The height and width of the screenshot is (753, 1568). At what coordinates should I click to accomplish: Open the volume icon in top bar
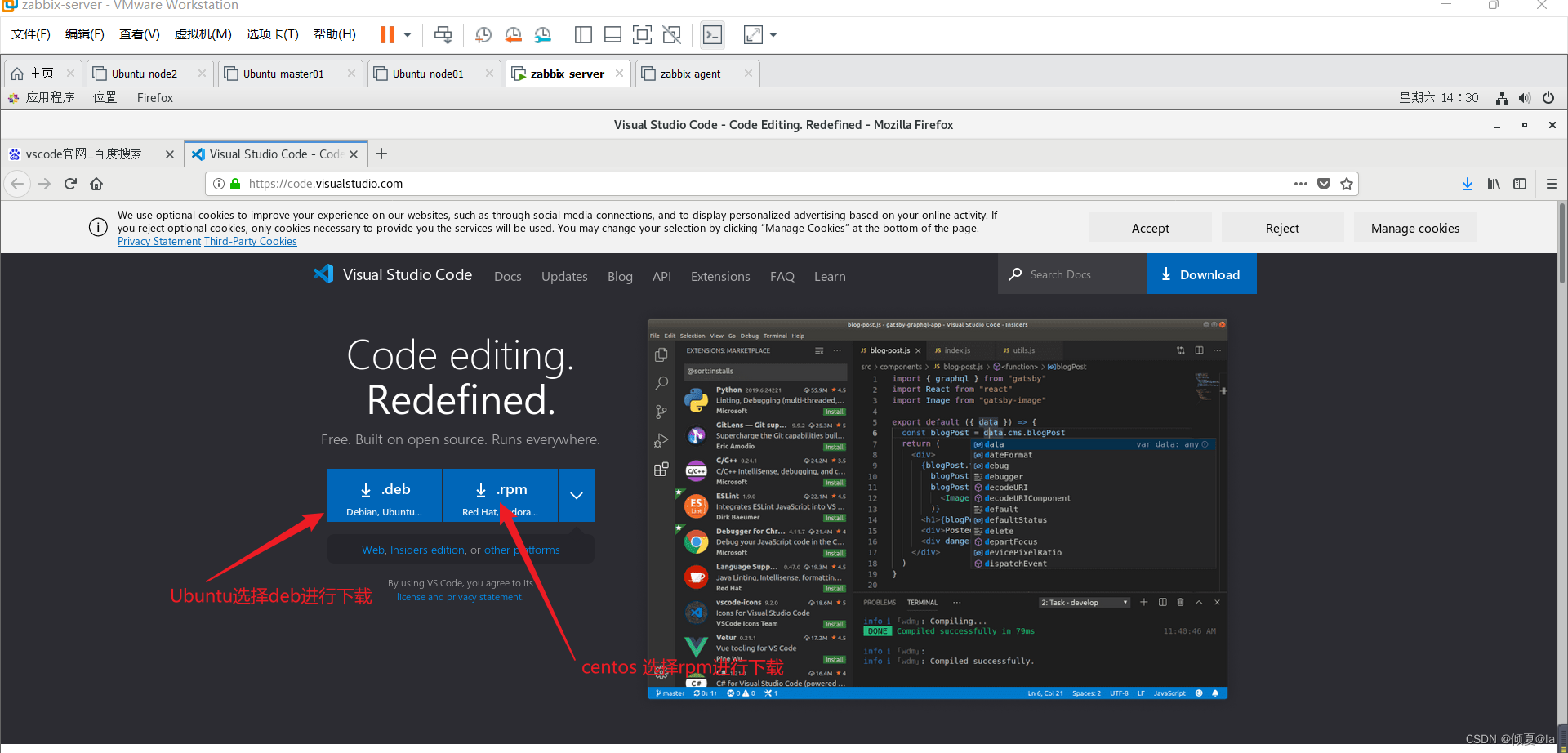click(1525, 98)
